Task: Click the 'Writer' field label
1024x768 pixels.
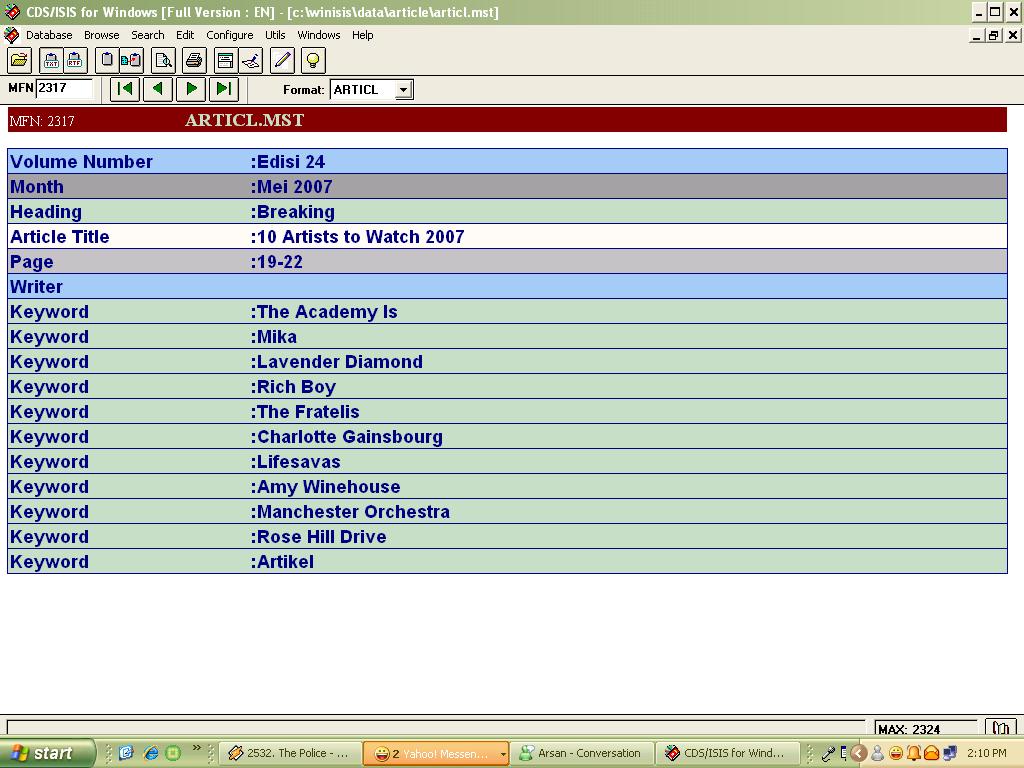Action: pyautogui.click(x=37, y=287)
